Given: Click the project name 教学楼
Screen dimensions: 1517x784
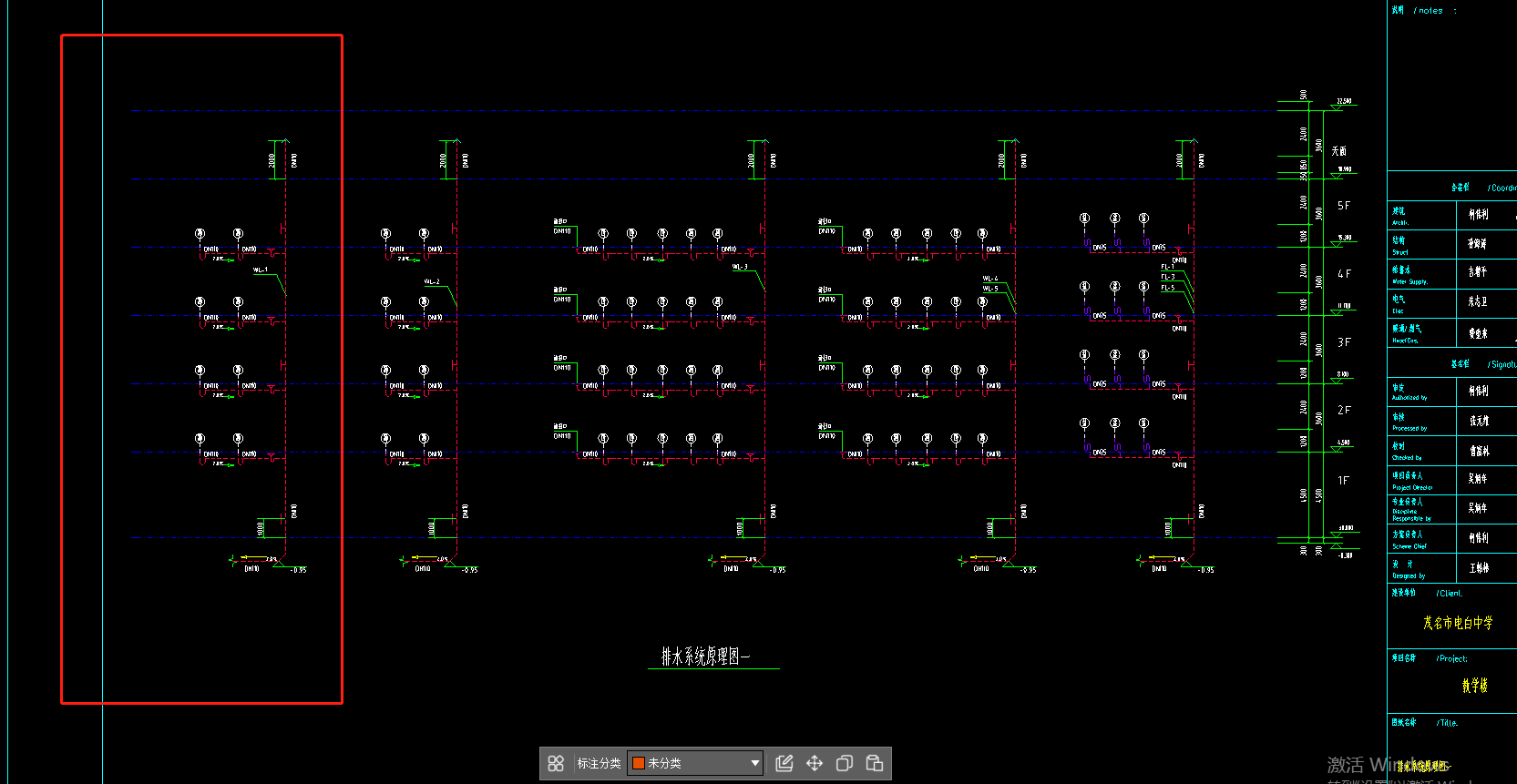Looking at the screenshot, I should point(1475,686).
